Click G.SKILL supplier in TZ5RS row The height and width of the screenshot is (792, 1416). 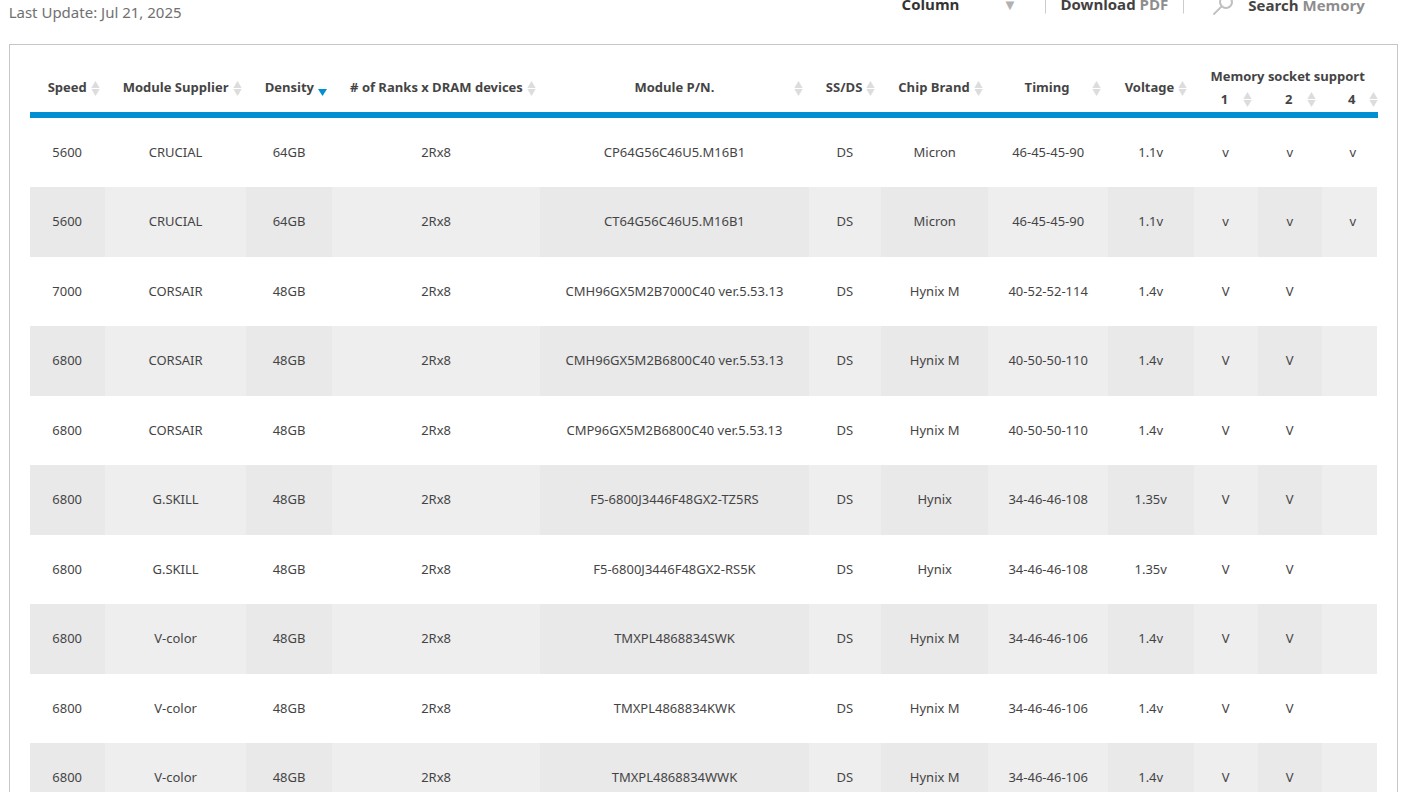[x=175, y=500]
